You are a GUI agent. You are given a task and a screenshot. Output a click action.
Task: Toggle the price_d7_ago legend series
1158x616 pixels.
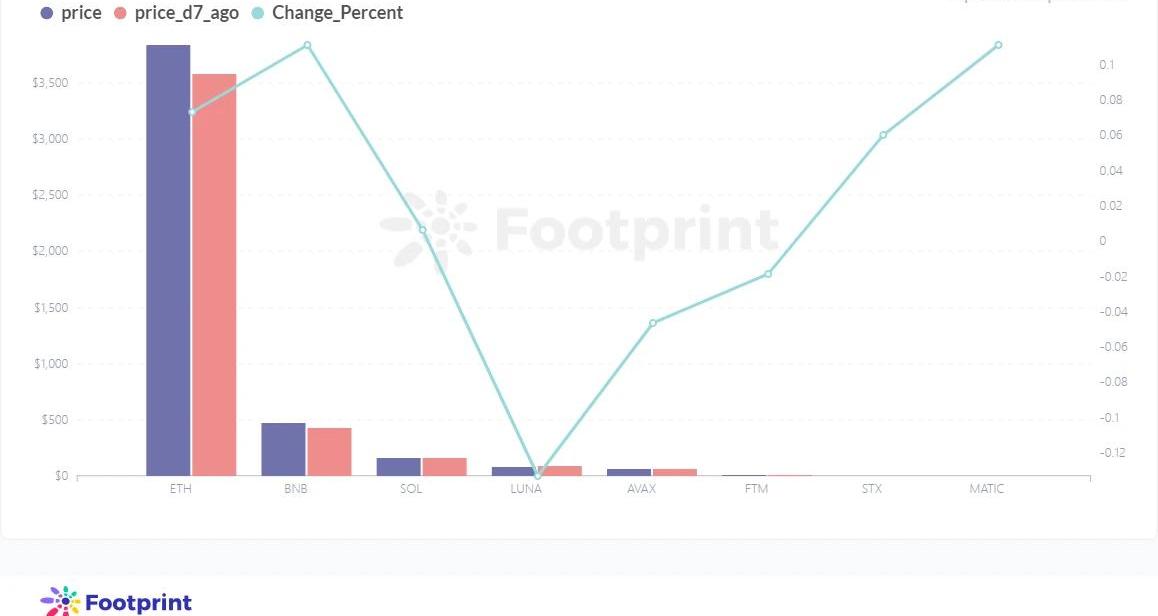pyautogui.click(x=177, y=13)
